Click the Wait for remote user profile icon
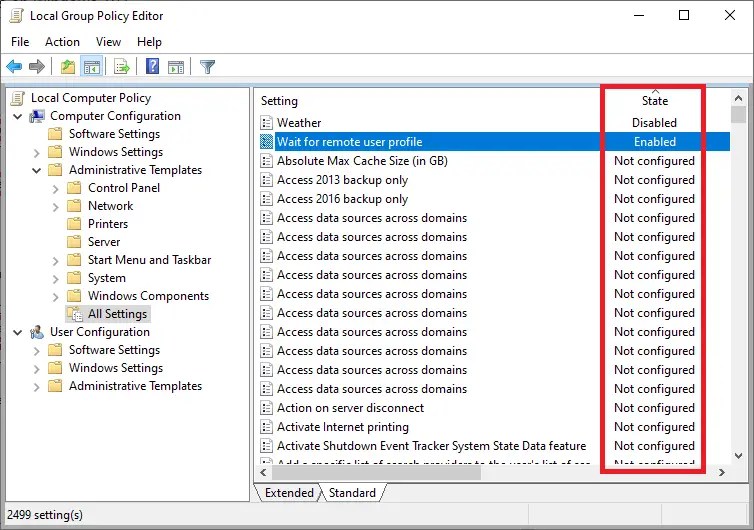 266,142
